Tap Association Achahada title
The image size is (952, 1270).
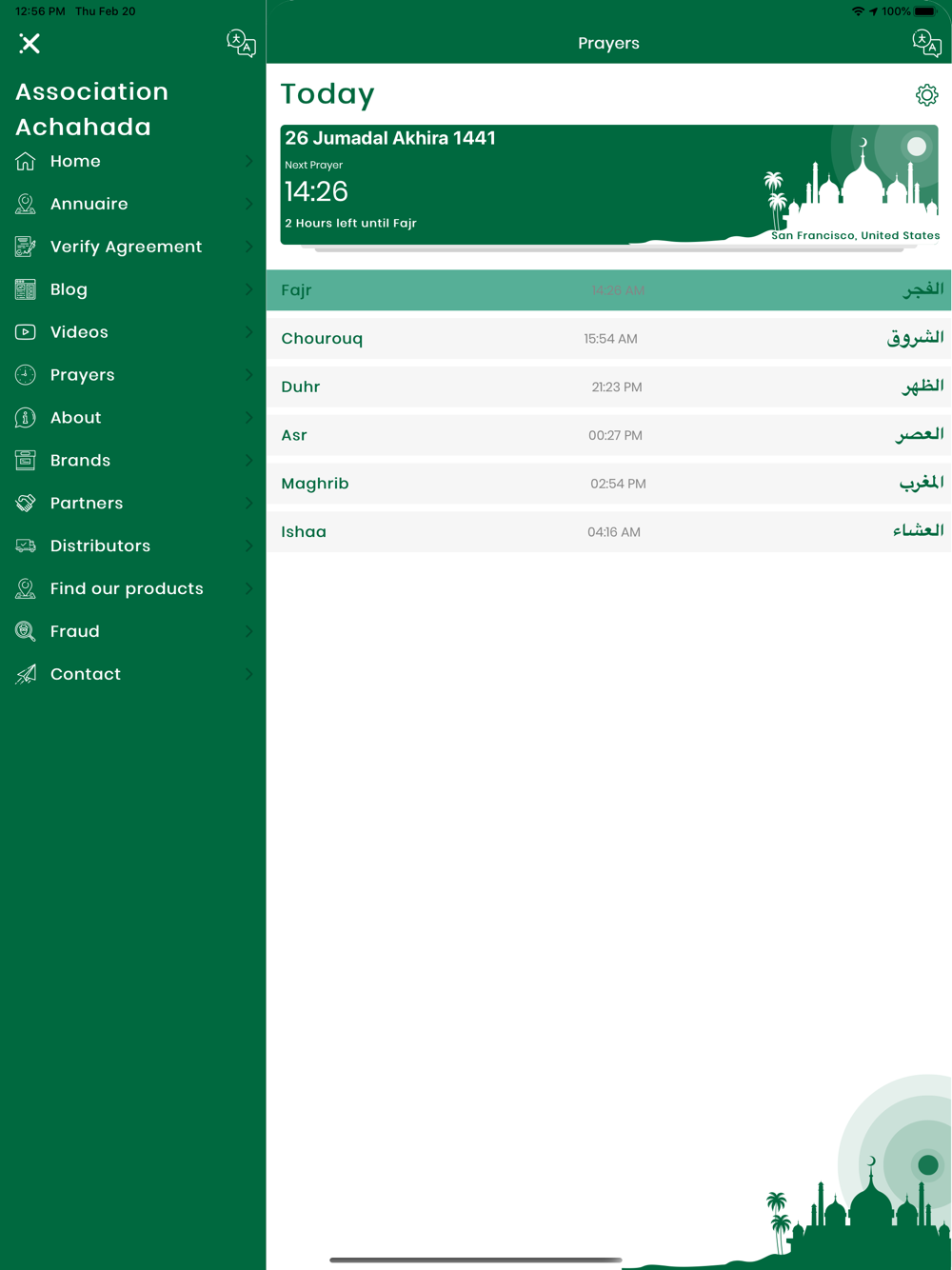point(91,109)
